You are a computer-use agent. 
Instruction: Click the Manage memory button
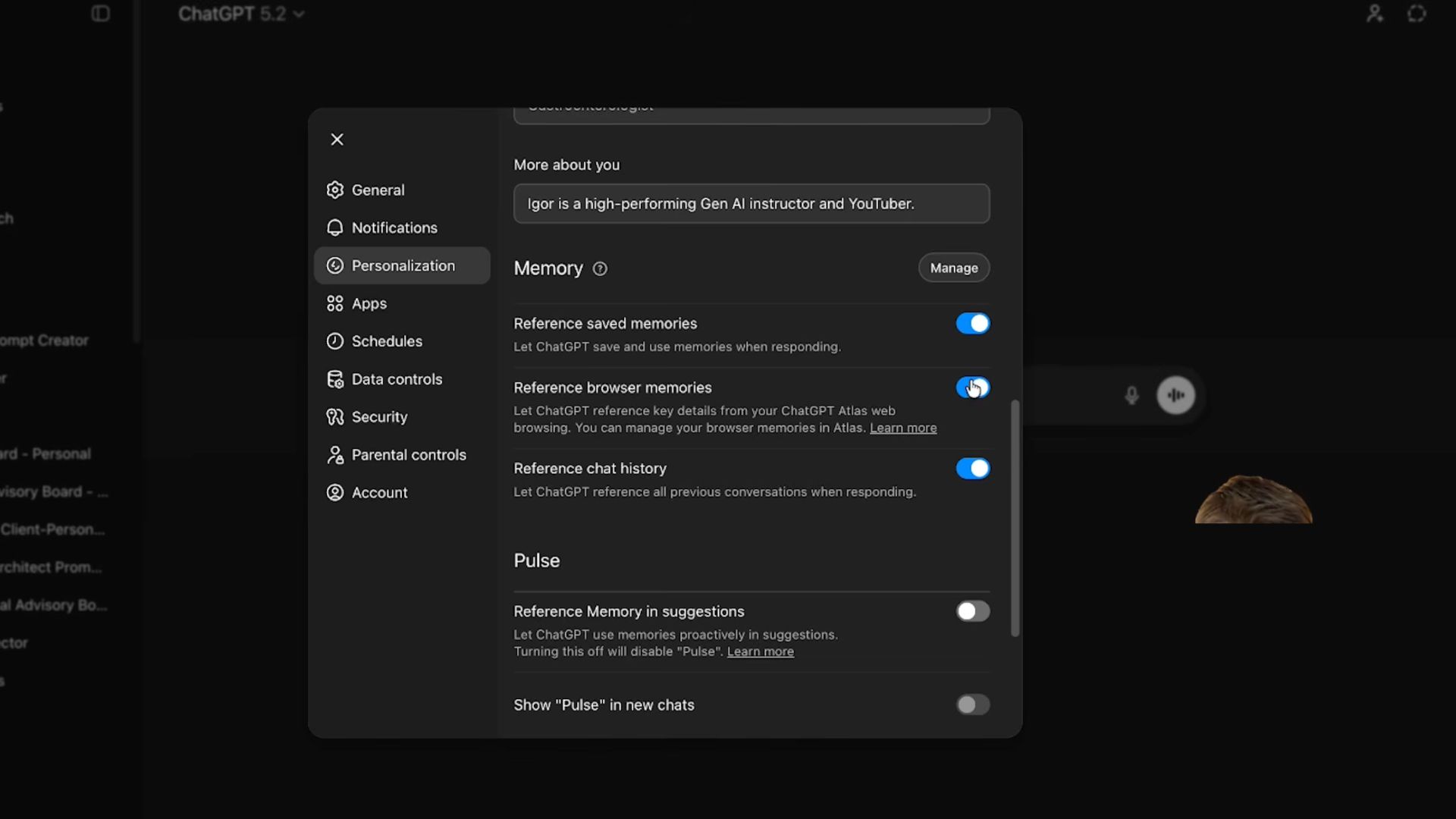[953, 268]
